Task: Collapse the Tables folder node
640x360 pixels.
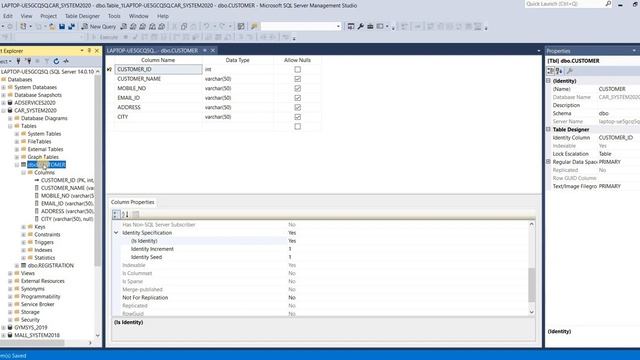Action: tap(10, 126)
